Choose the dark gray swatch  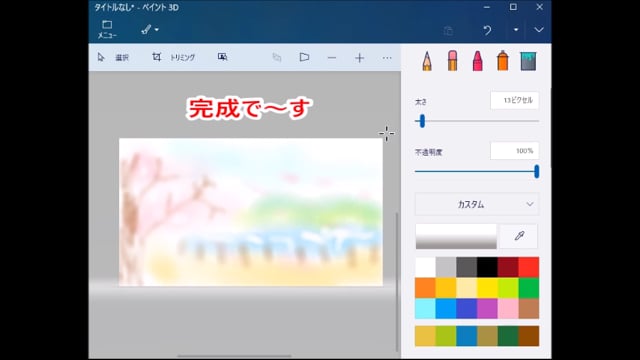467,267
